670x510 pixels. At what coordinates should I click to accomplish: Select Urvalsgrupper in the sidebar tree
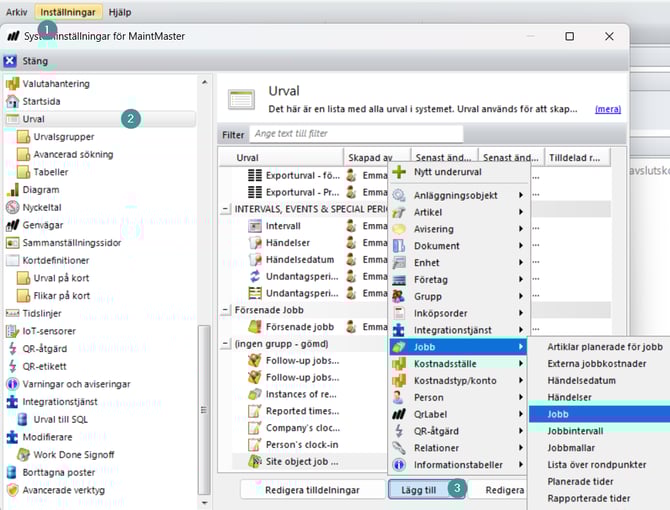coord(62,136)
